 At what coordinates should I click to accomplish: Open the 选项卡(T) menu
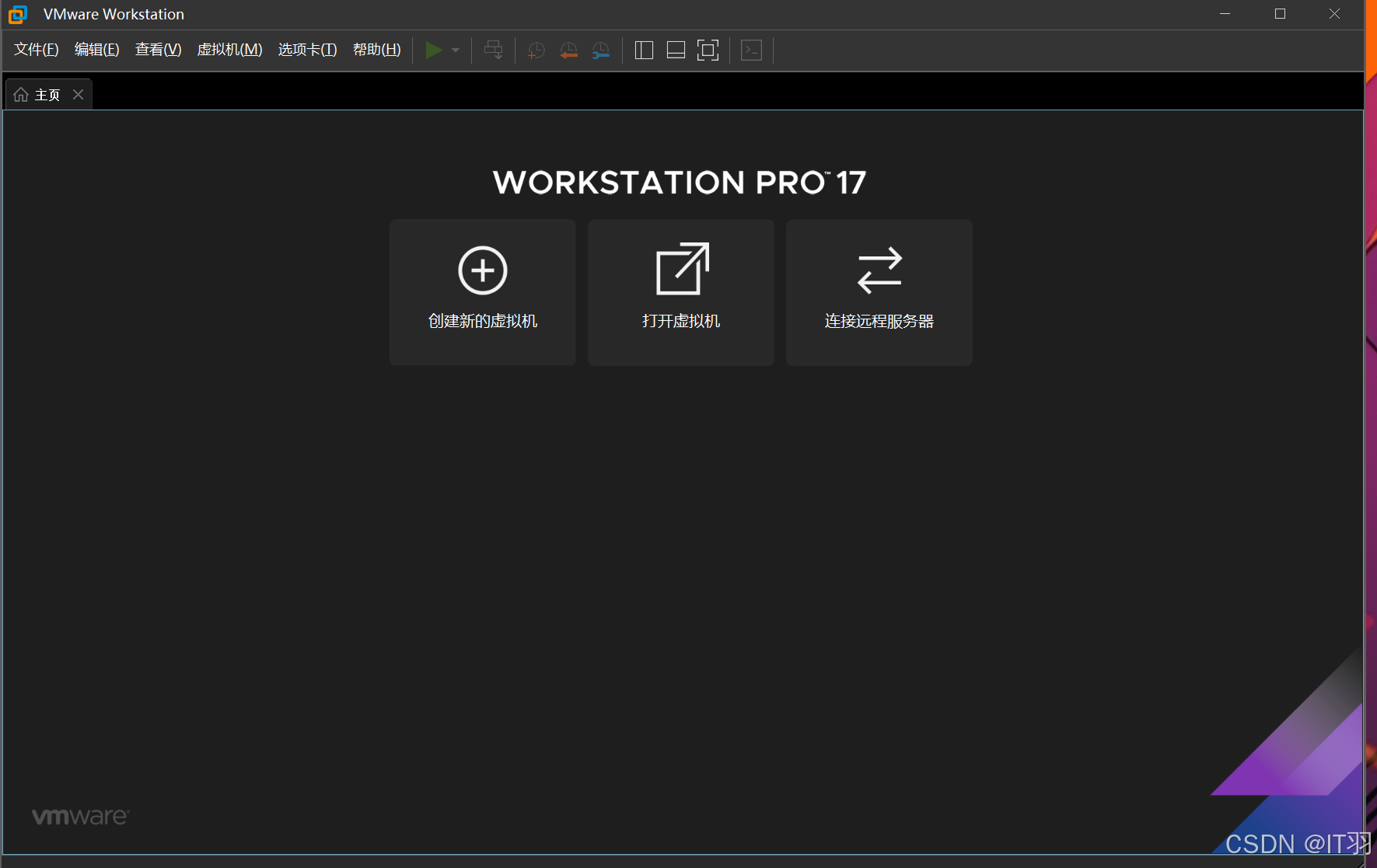click(308, 50)
